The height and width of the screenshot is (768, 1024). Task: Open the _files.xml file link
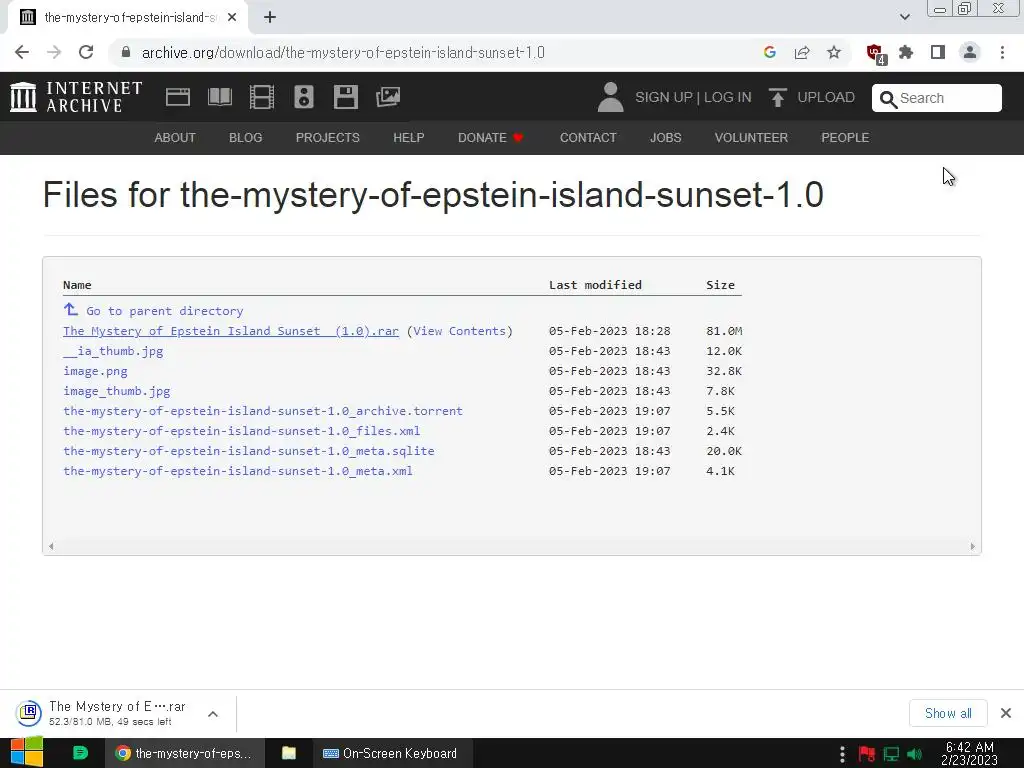point(242,431)
